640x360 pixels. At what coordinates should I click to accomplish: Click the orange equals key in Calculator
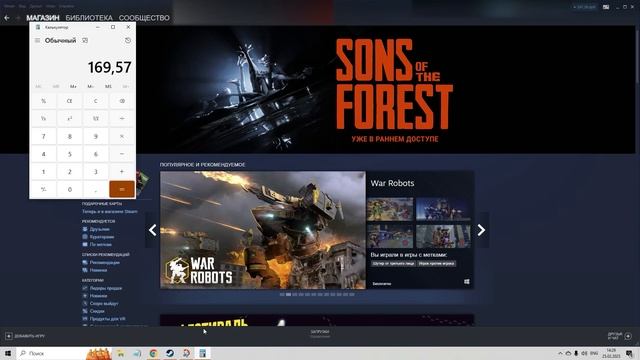[122, 189]
